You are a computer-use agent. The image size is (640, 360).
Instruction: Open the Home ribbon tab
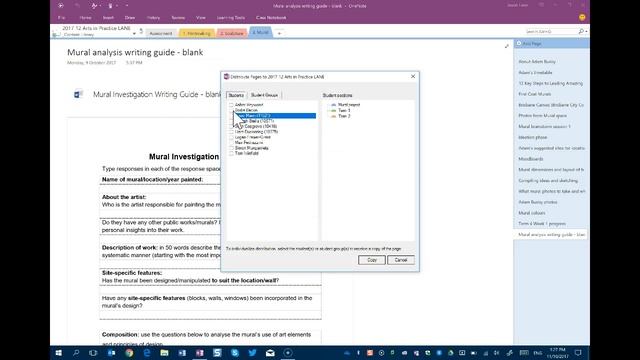tap(85, 18)
